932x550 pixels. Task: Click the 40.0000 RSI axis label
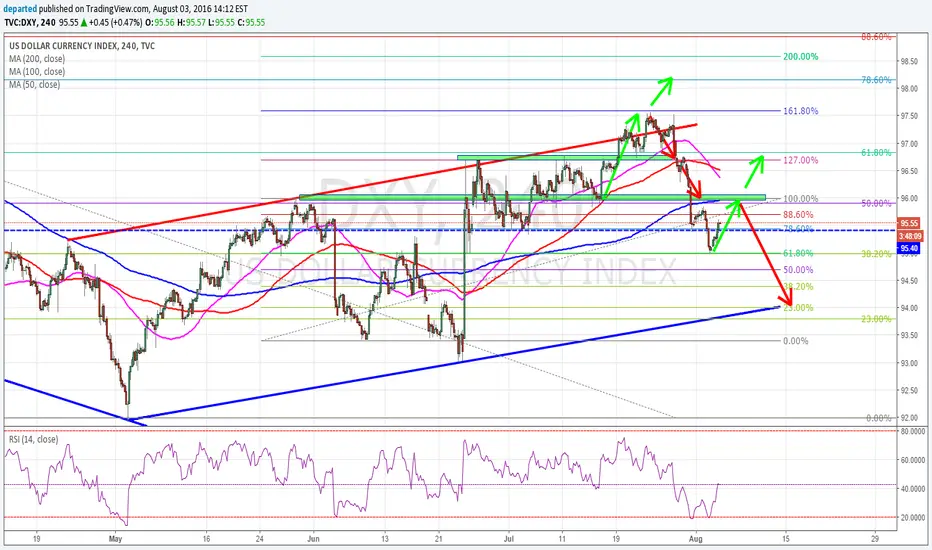(x=913, y=489)
